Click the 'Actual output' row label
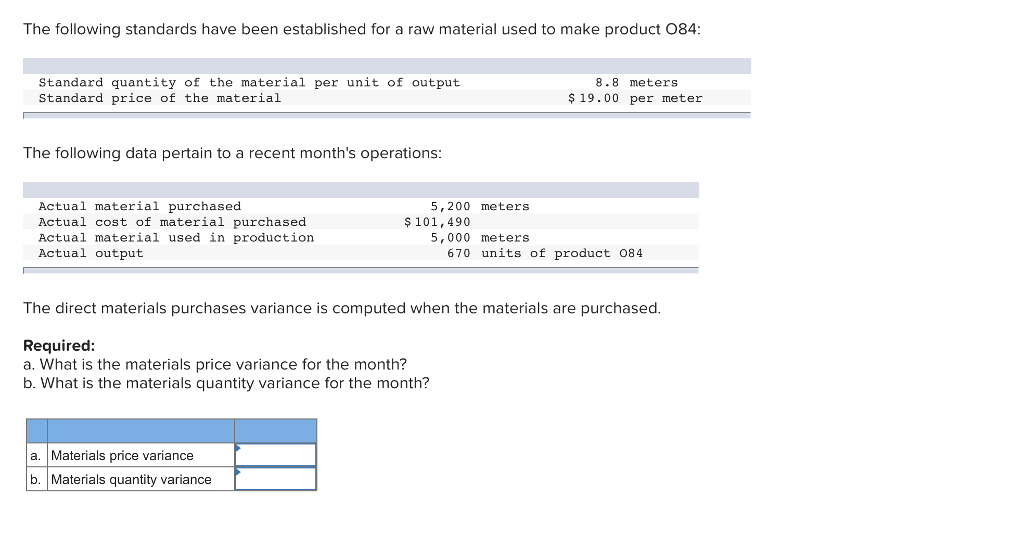This screenshot has width=1024, height=534. (91, 253)
